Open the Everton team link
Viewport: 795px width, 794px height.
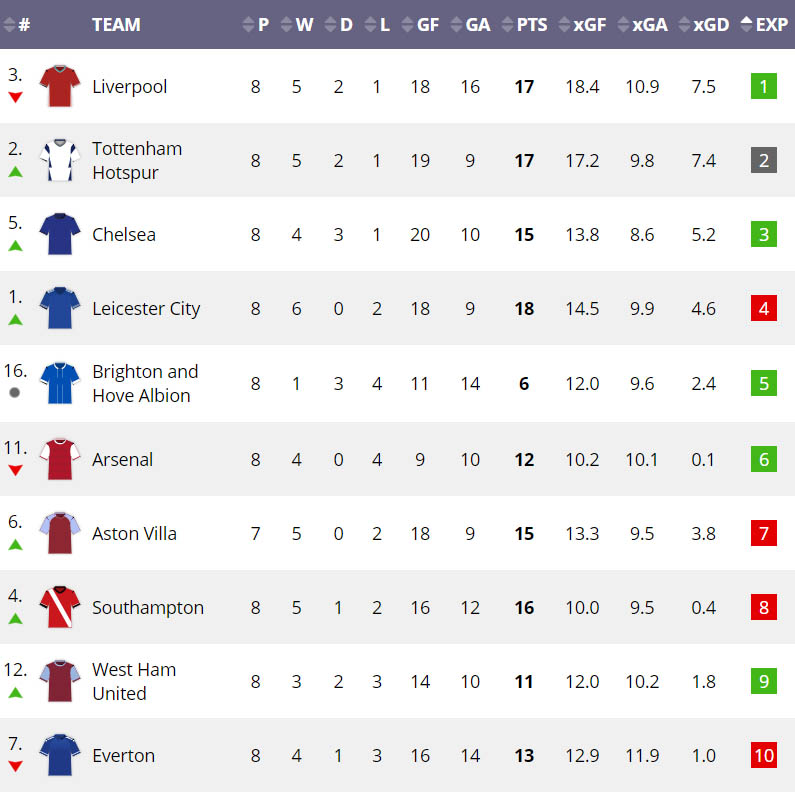[123, 755]
